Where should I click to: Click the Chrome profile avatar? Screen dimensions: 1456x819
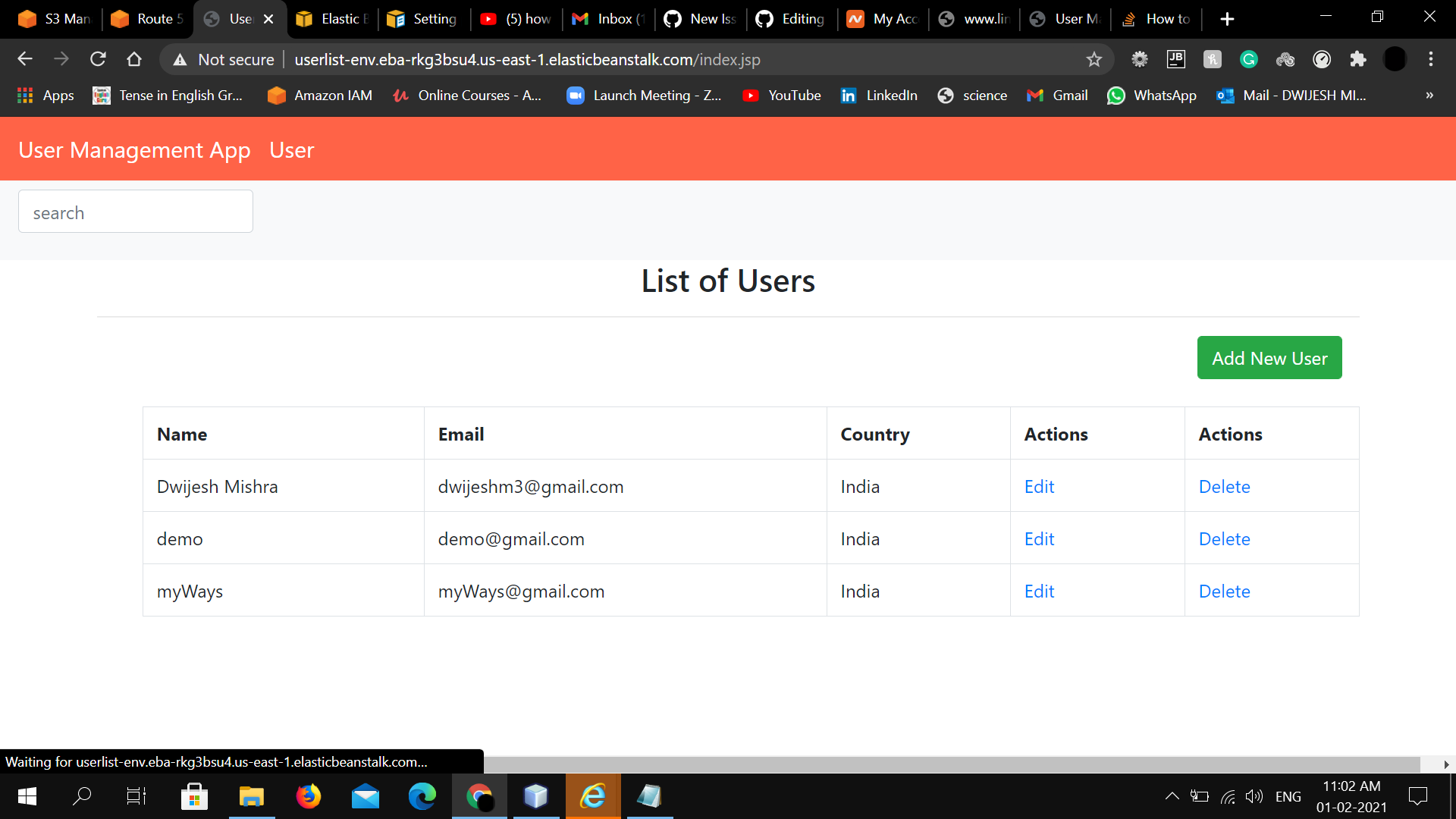1395,59
